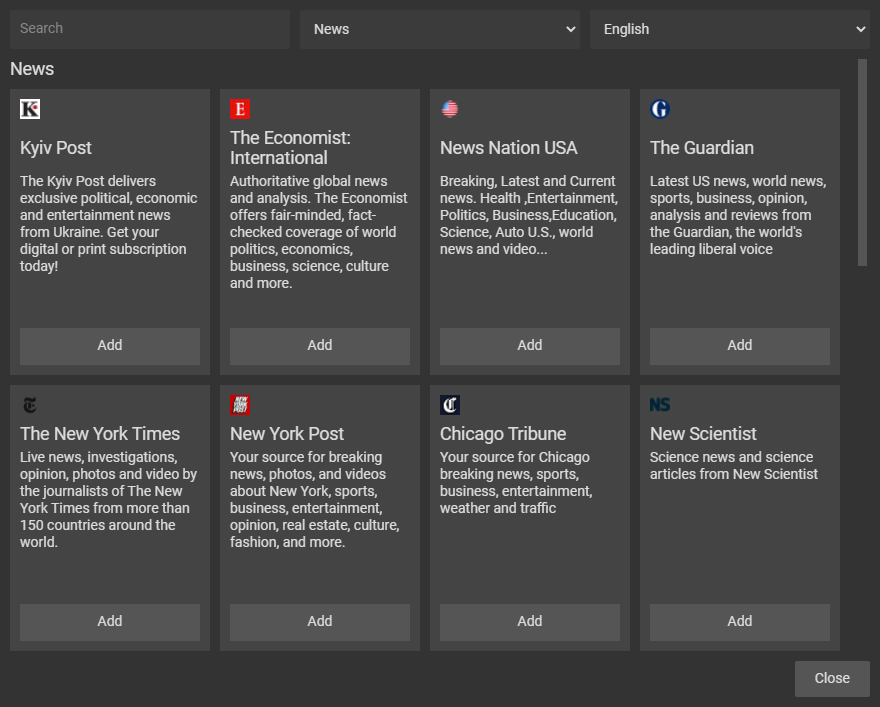Add the News Nation USA feed

coord(530,346)
